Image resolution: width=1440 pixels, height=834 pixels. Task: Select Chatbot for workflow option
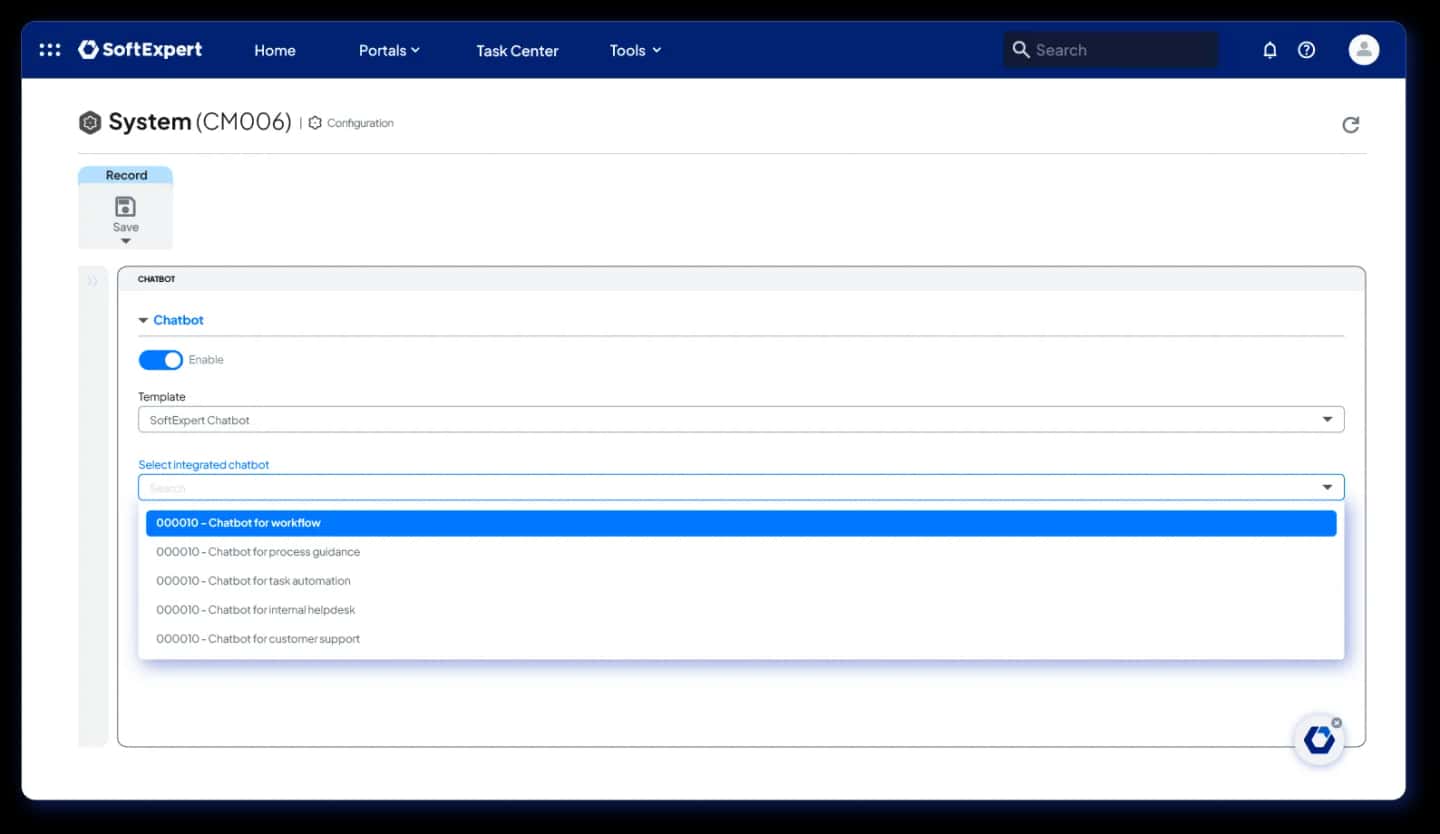tap(741, 523)
